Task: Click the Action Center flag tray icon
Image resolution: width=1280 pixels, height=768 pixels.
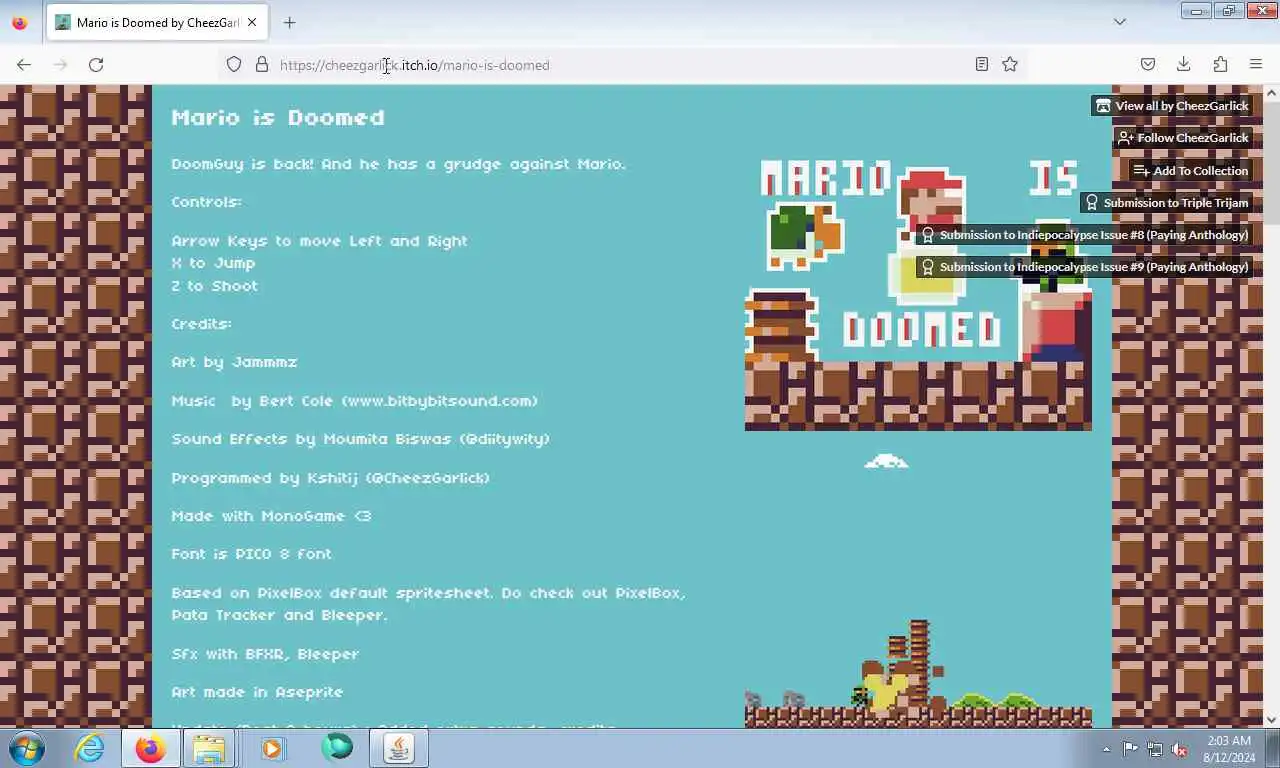Action: 1130,749
